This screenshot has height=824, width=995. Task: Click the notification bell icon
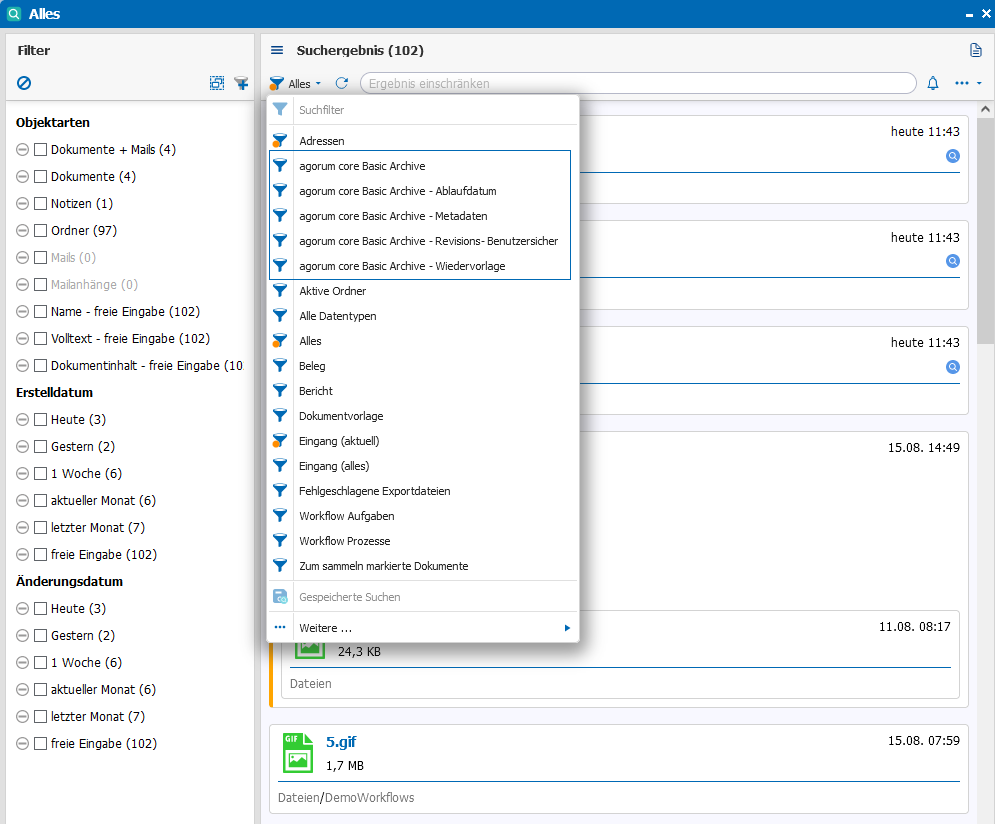click(x=933, y=83)
